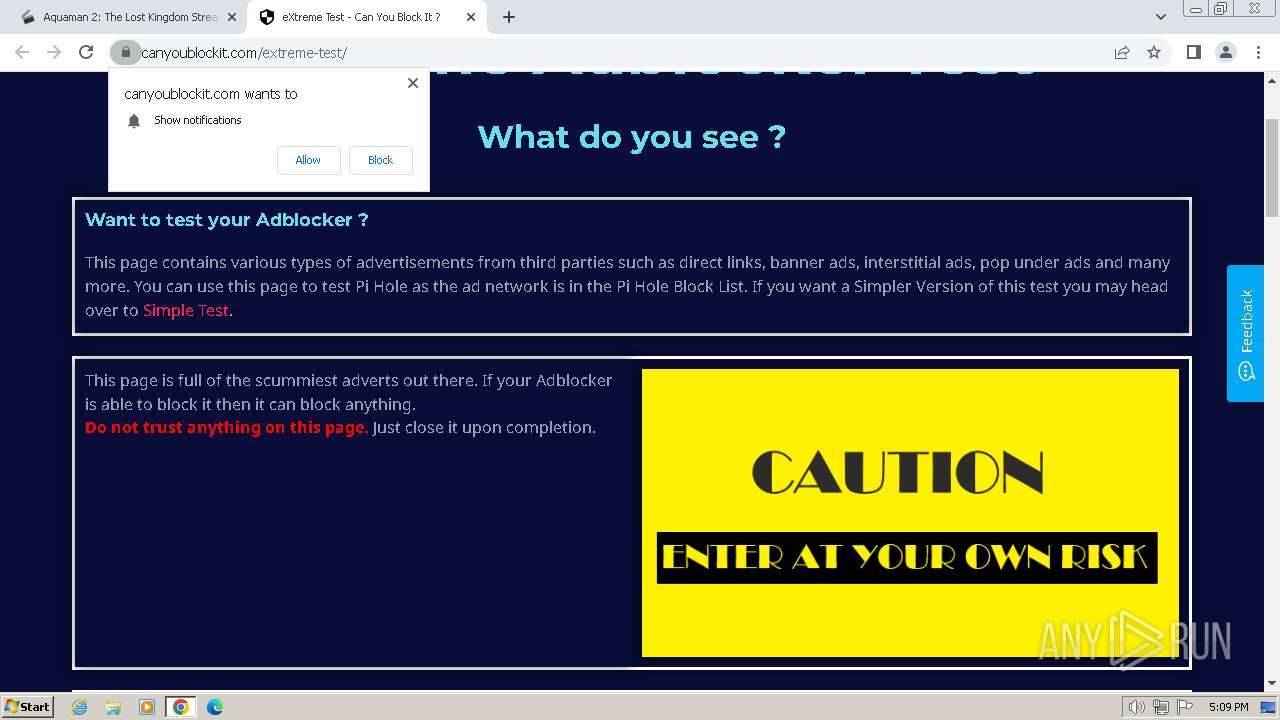The image size is (1280, 720).
Task: Toggle the browser side panel
Action: click(x=1193, y=52)
